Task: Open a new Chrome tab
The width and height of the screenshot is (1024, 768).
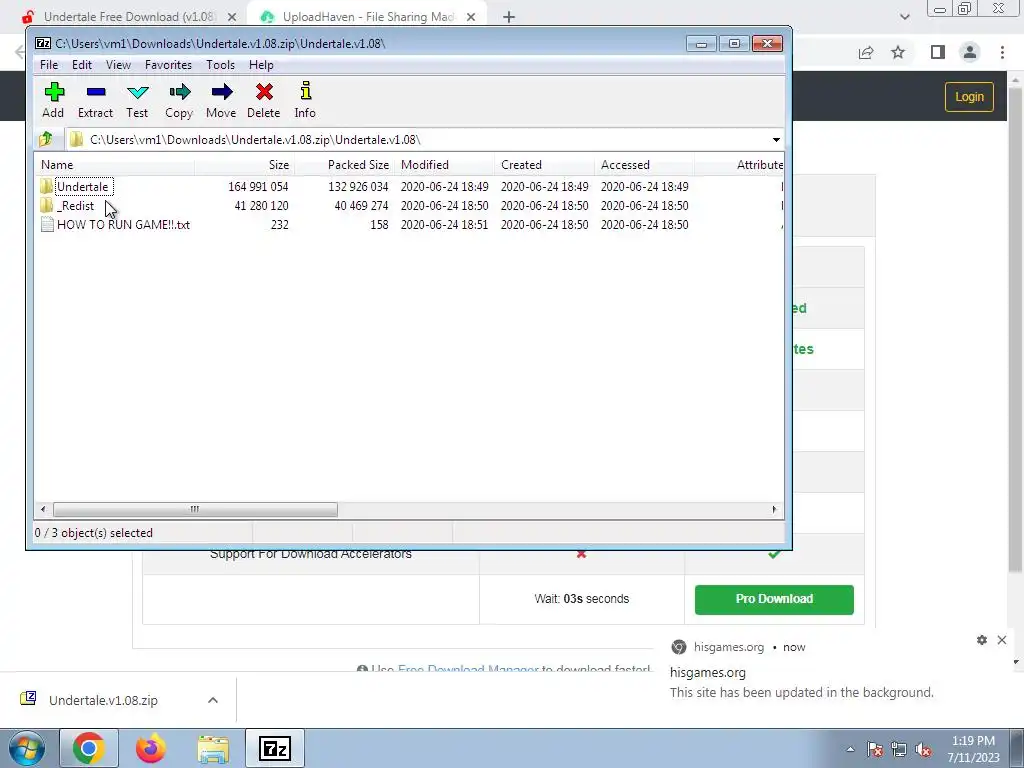Action: click(509, 17)
